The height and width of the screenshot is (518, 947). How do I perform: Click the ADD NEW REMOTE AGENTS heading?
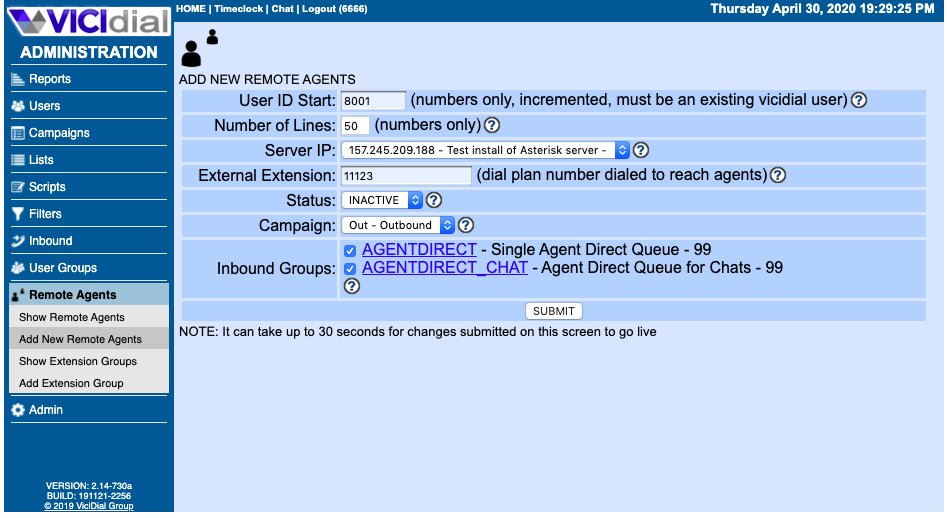[x=267, y=80]
